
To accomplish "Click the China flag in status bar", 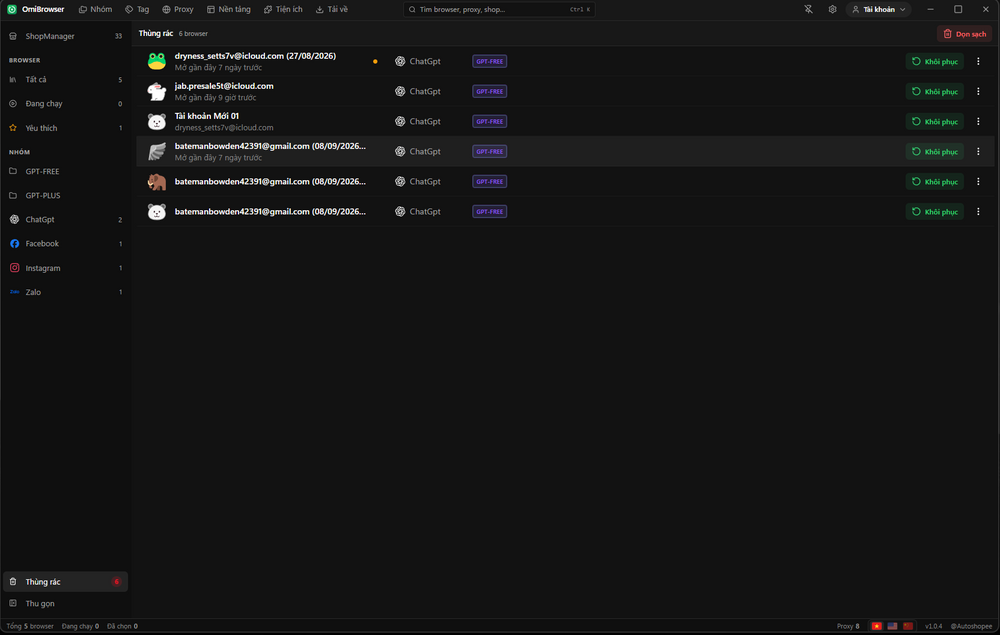I will click(908, 626).
